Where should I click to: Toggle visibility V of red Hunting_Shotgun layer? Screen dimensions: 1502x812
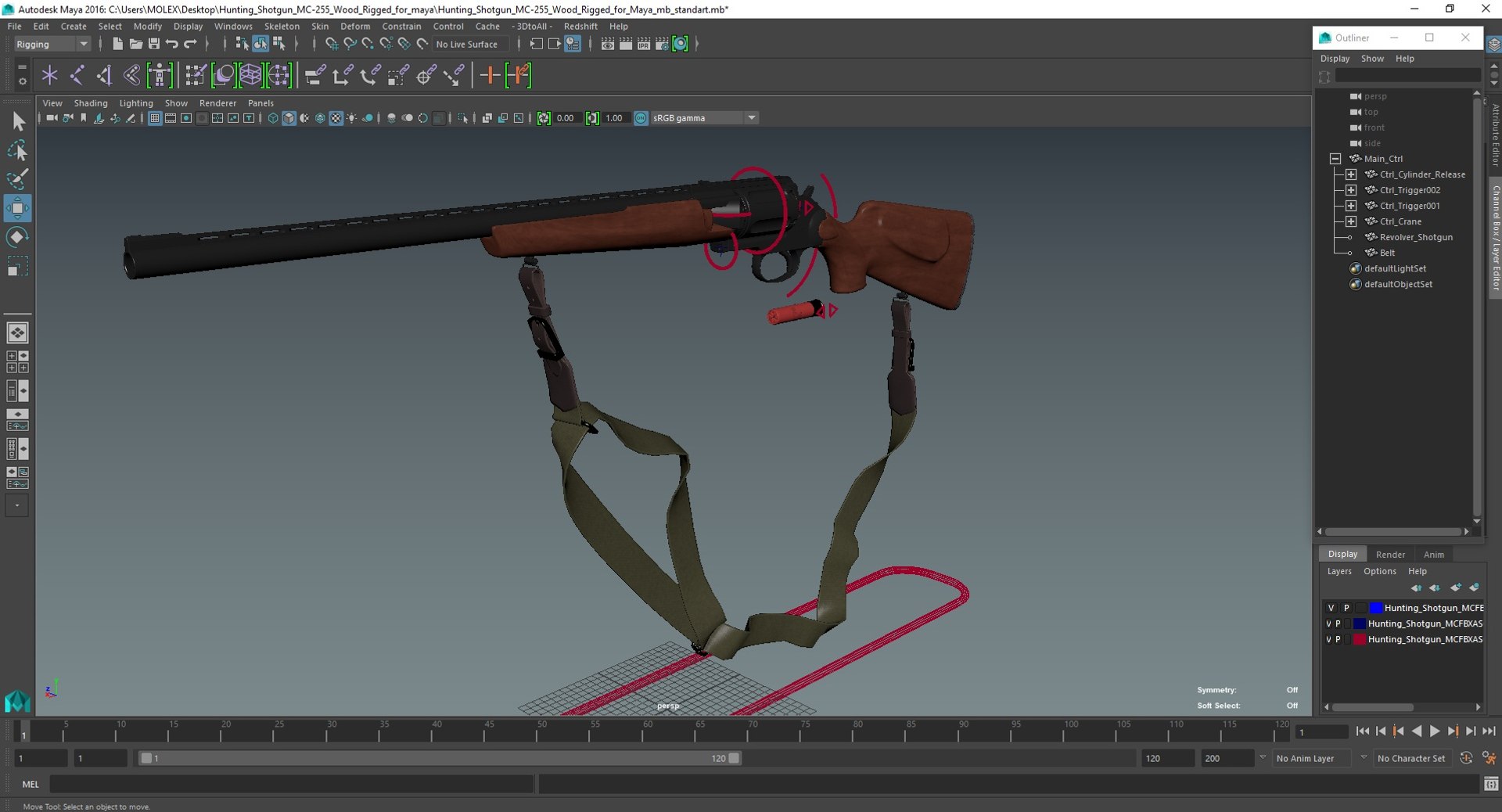[1328, 639]
